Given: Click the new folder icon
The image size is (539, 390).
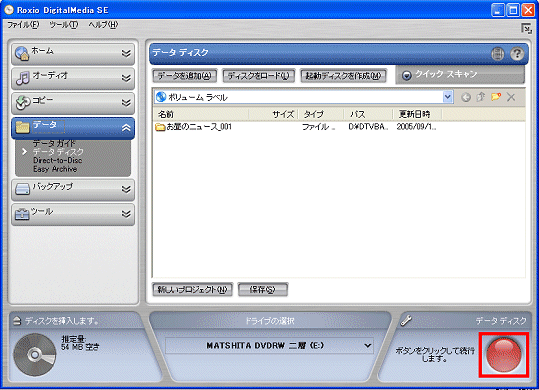Looking at the screenshot, I should (496, 97).
